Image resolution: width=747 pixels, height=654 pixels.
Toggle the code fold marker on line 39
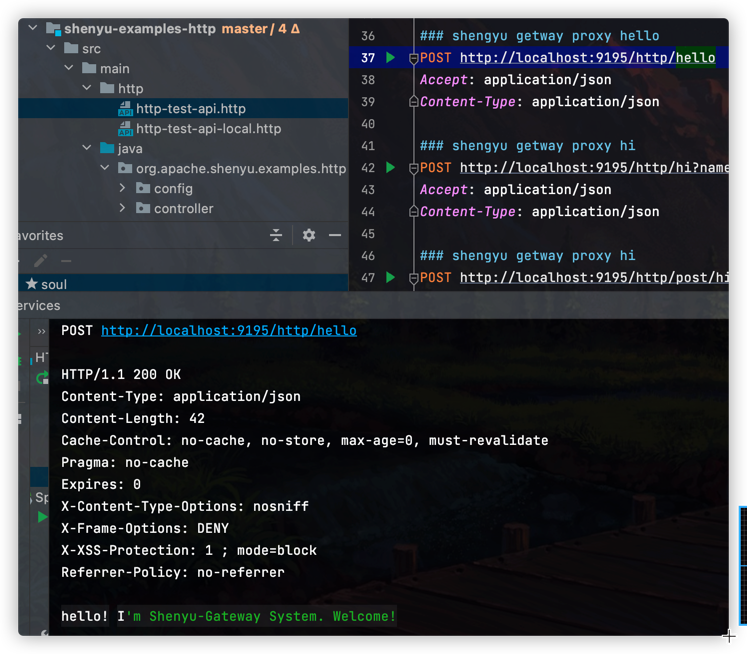[x=413, y=102]
